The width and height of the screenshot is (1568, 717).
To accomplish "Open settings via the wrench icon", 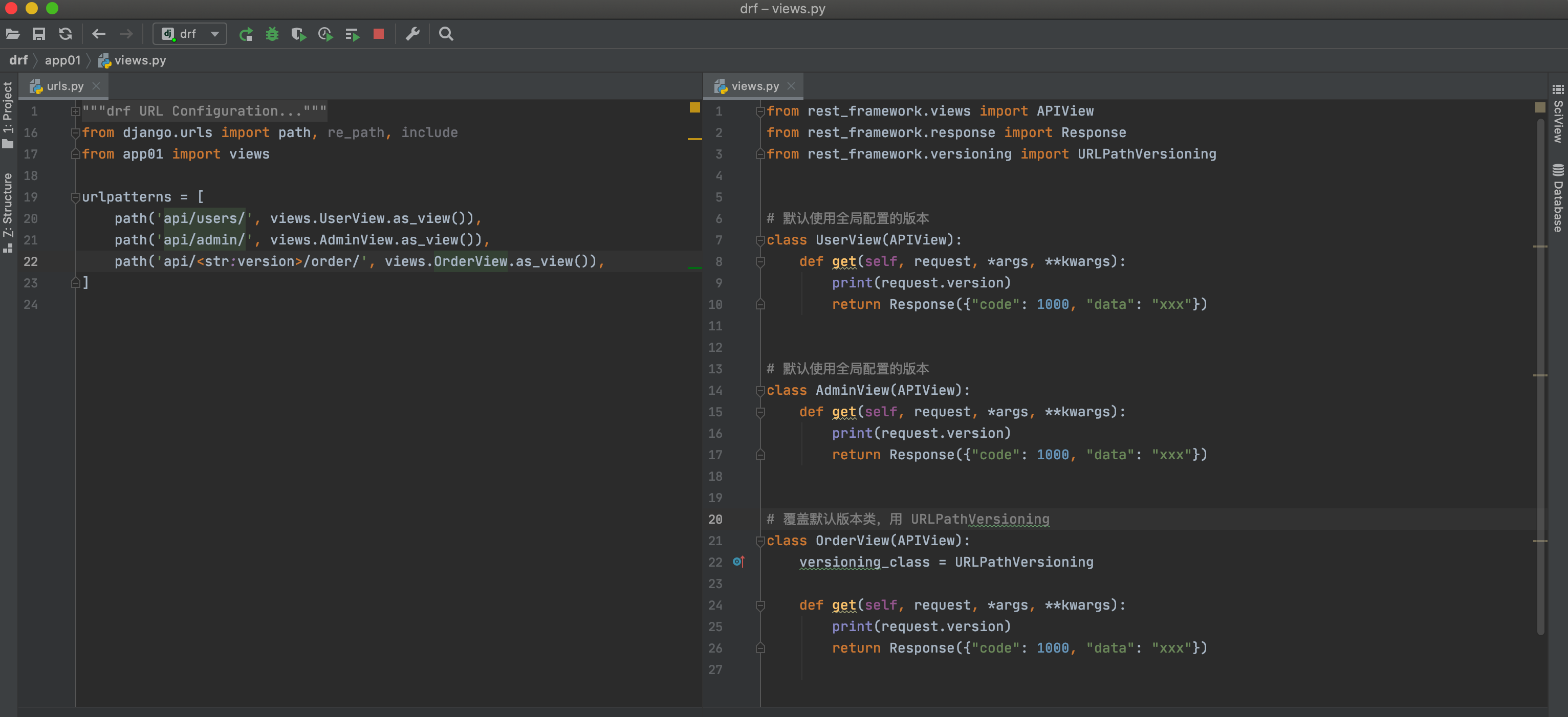I will (412, 34).
